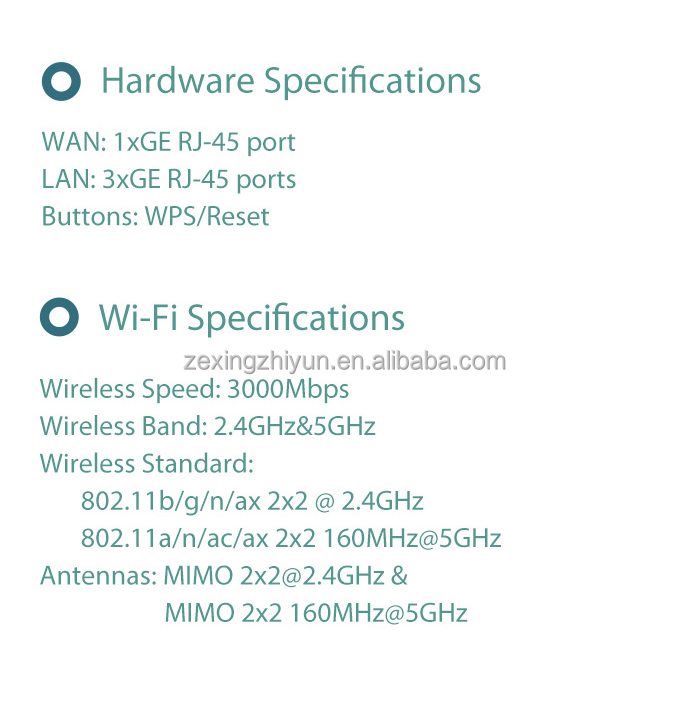
Task: Click the WPS/Reset value text
Action: [x=207, y=217]
